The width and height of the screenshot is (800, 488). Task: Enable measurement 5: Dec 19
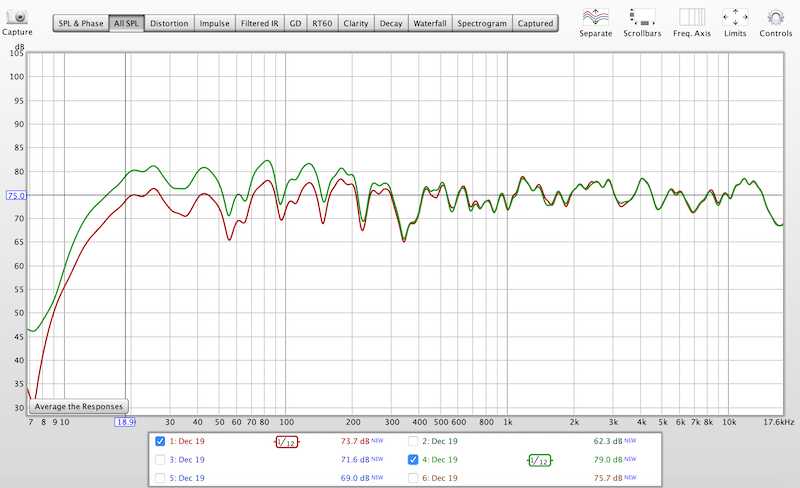(160, 478)
